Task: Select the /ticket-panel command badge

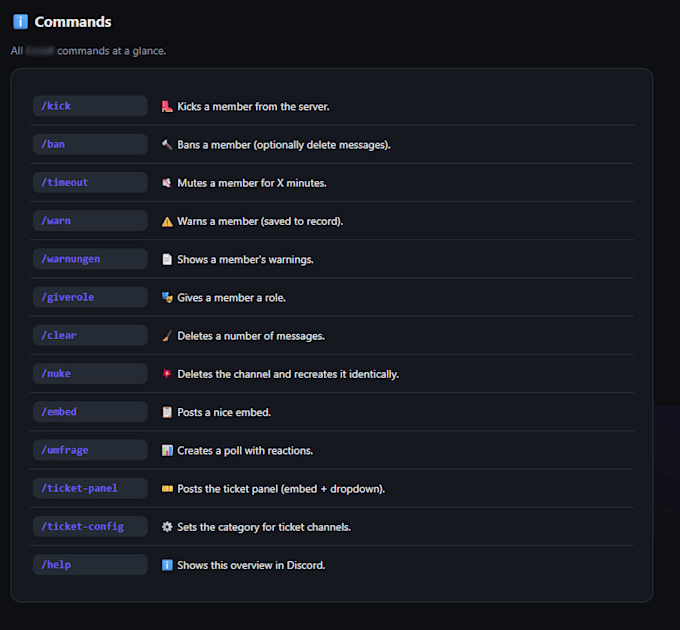Action: pos(90,488)
